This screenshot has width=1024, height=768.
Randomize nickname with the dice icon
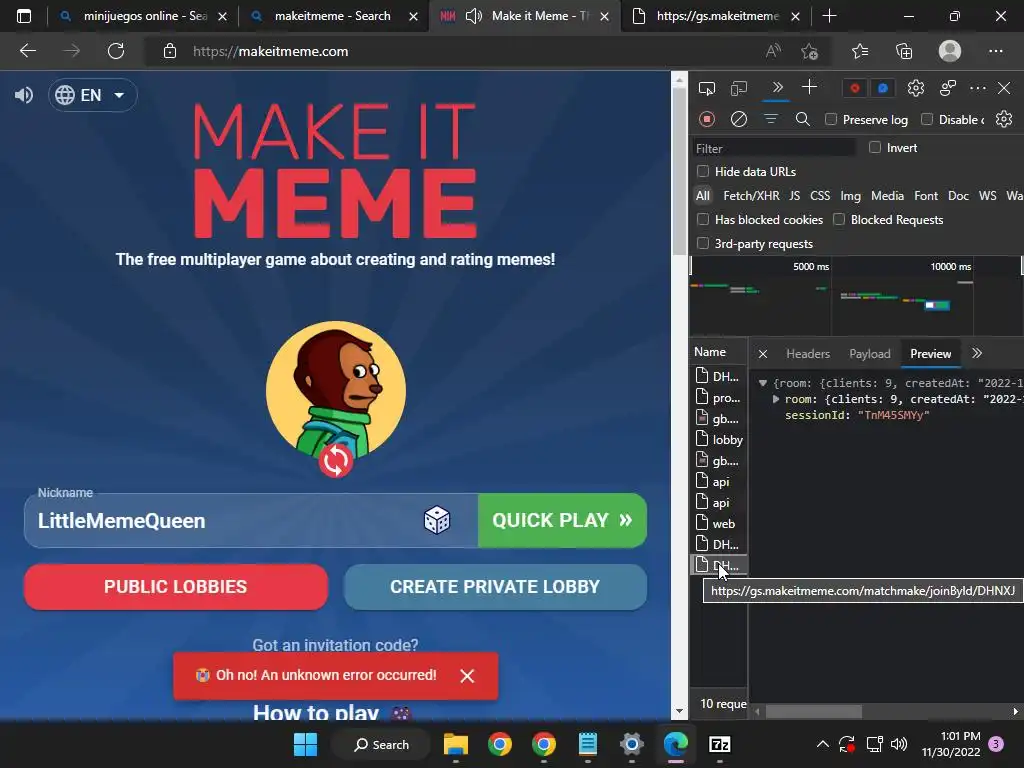point(437,520)
